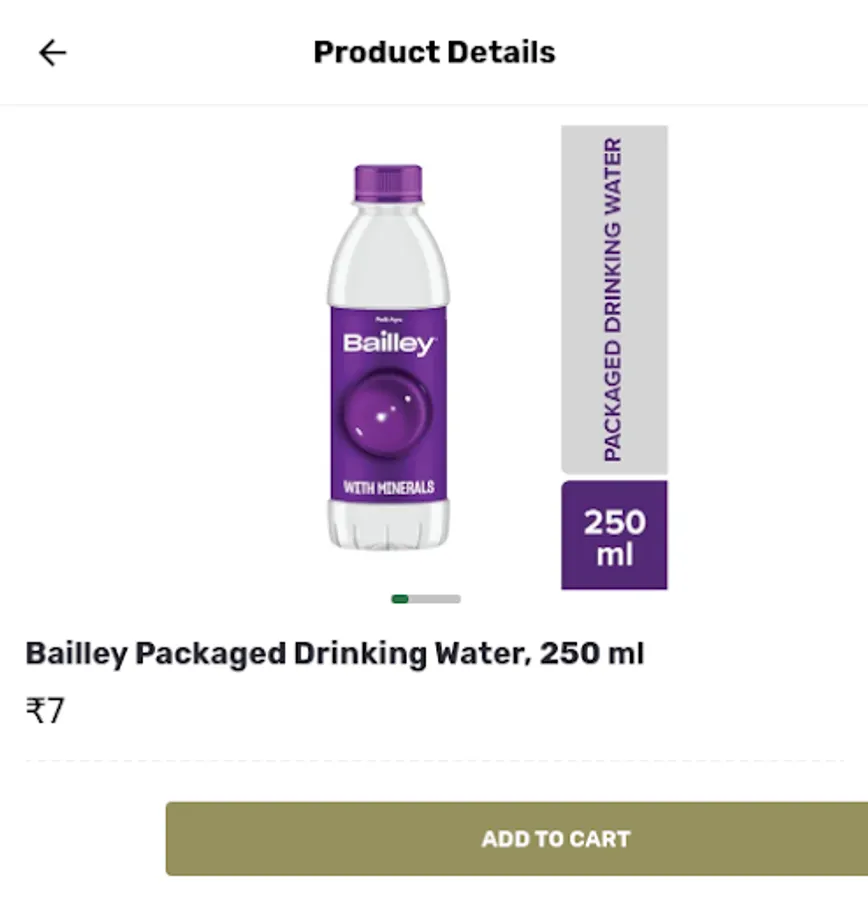This screenshot has height=900, width=868.
Task: Tap the purple bottle cap
Action: 388,183
